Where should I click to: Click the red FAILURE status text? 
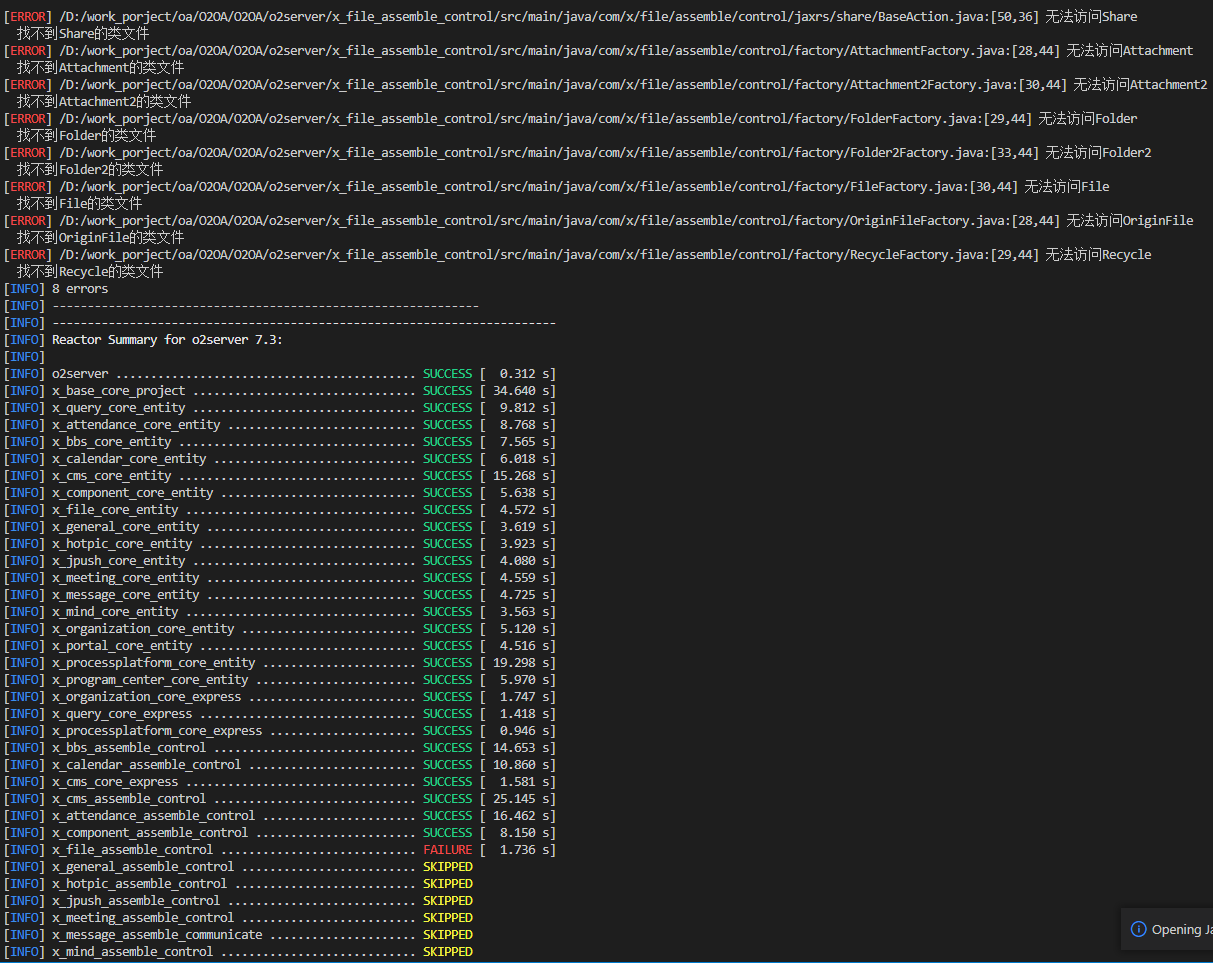coord(447,850)
